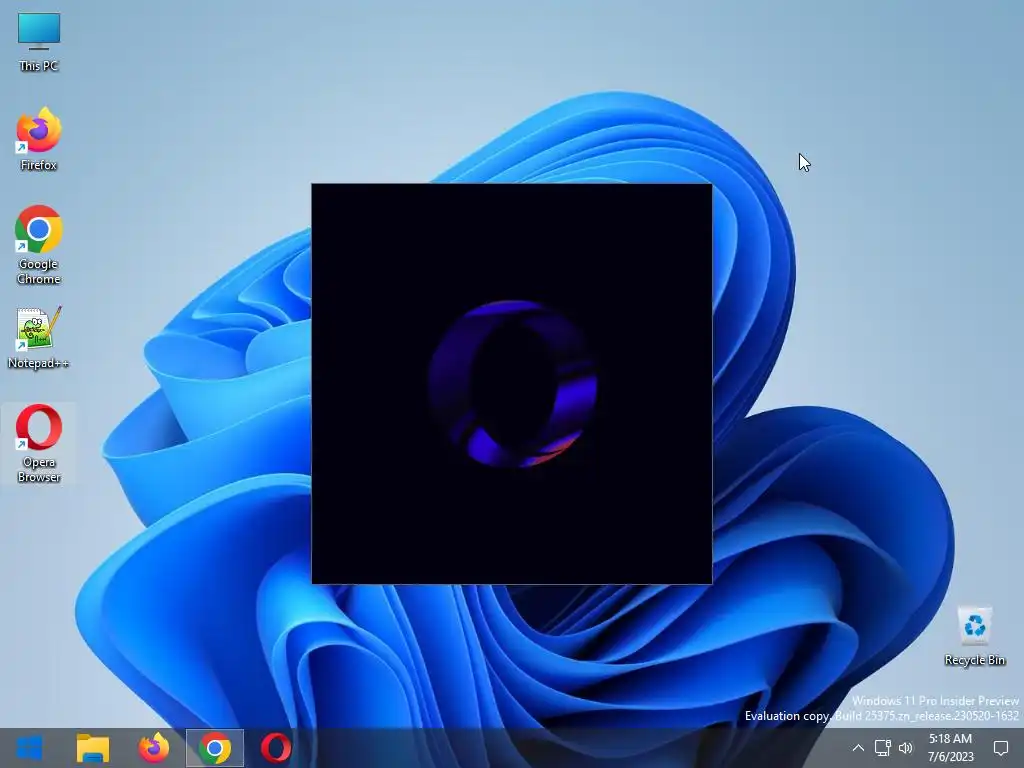Show hidden tray icons chevron
The width and height of the screenshot is (1024, 768).
[x=858, y=748]
